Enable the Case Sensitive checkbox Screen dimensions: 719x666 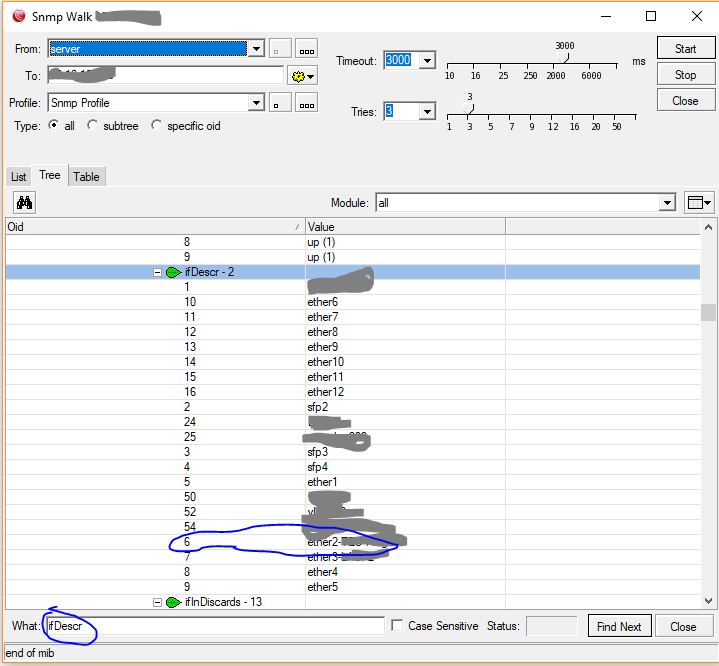[x=397, y=626]
